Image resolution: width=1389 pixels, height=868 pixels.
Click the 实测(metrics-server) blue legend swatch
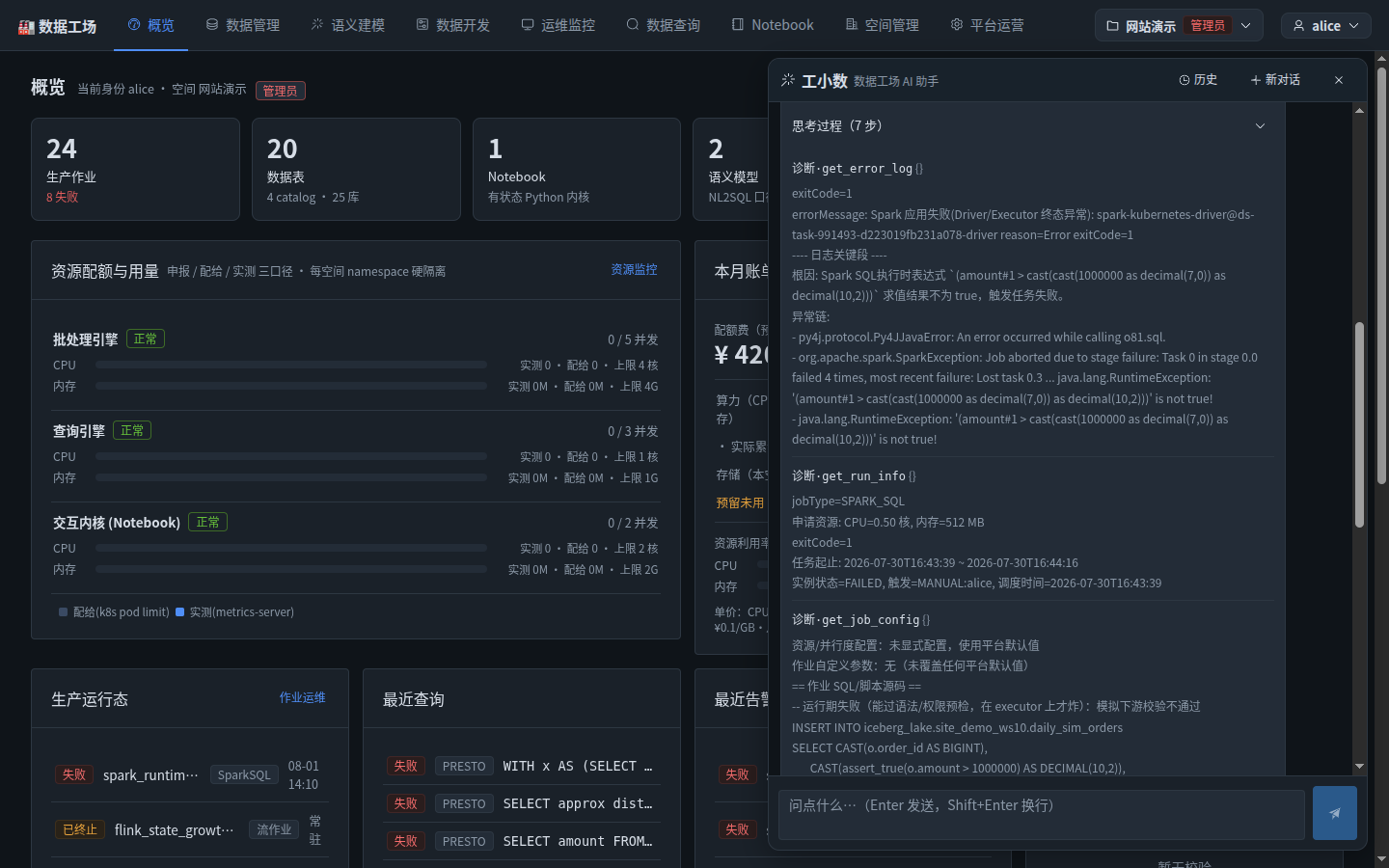(179, 612)
